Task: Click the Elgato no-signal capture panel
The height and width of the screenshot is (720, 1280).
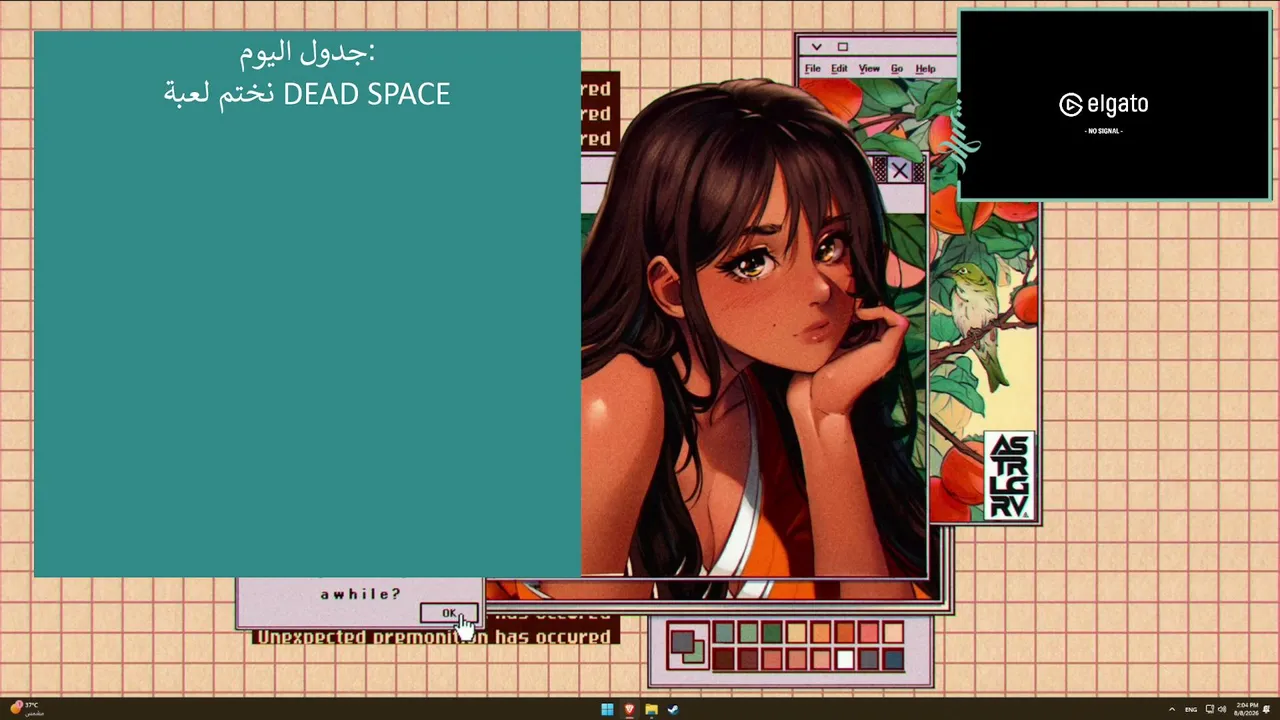Action: 1114,105
